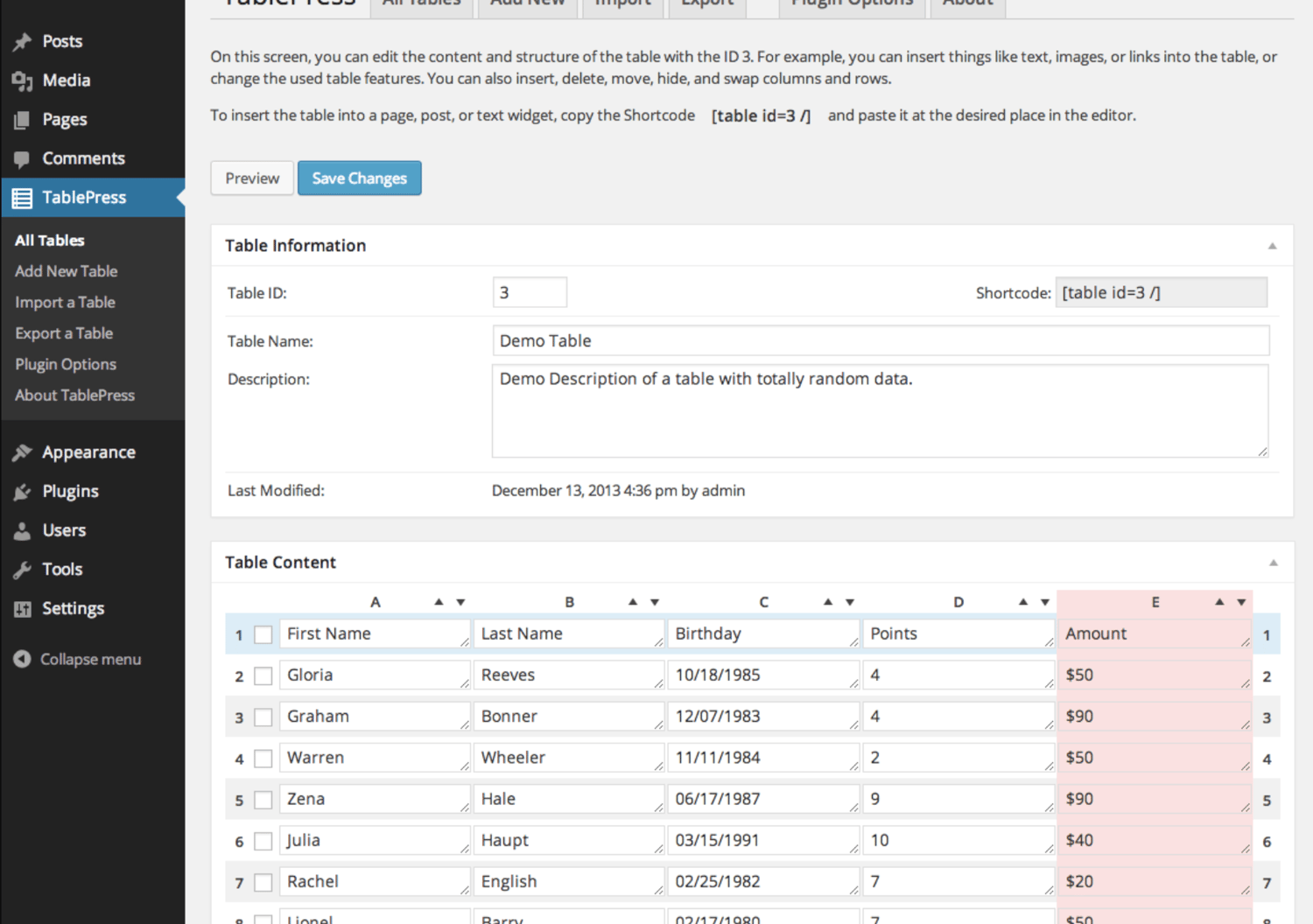The width and height of the screenshot is (1313, 924).
Task: Collapse the Table Information panel
Action: (x=1272, y=246)
